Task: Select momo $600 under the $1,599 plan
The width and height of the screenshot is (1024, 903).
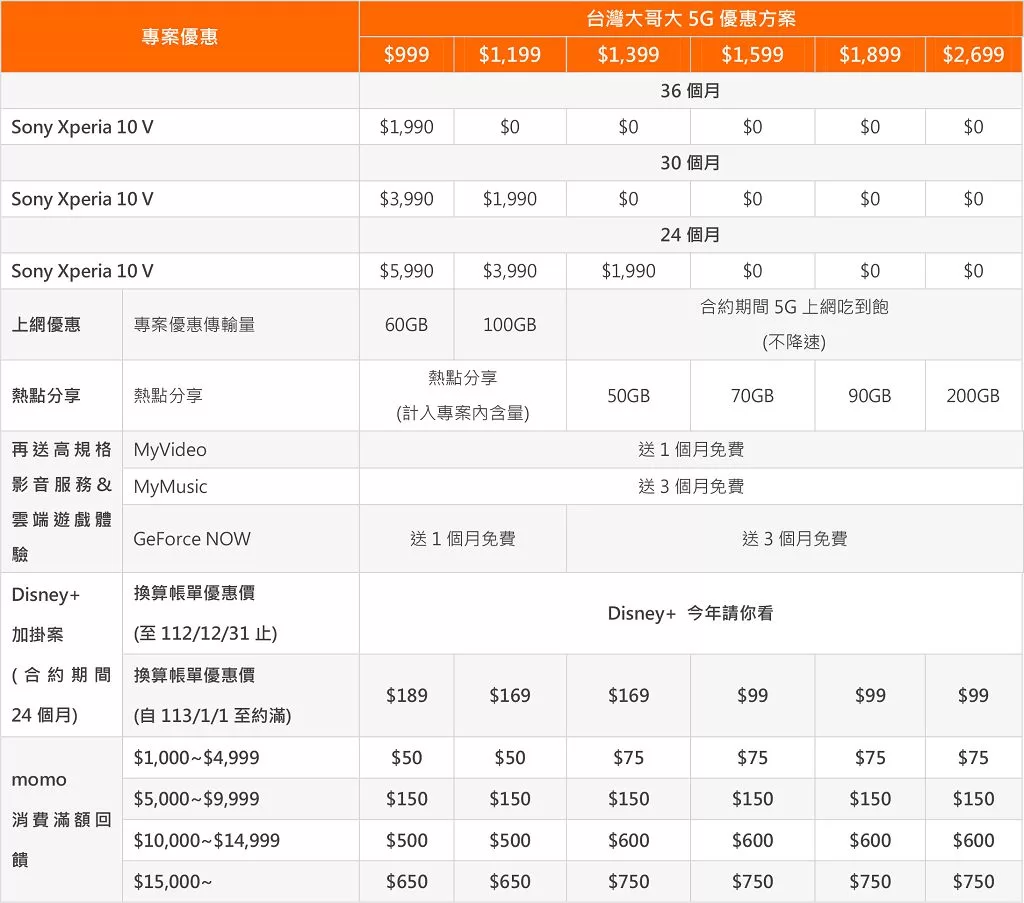Action: coord(752,840)
